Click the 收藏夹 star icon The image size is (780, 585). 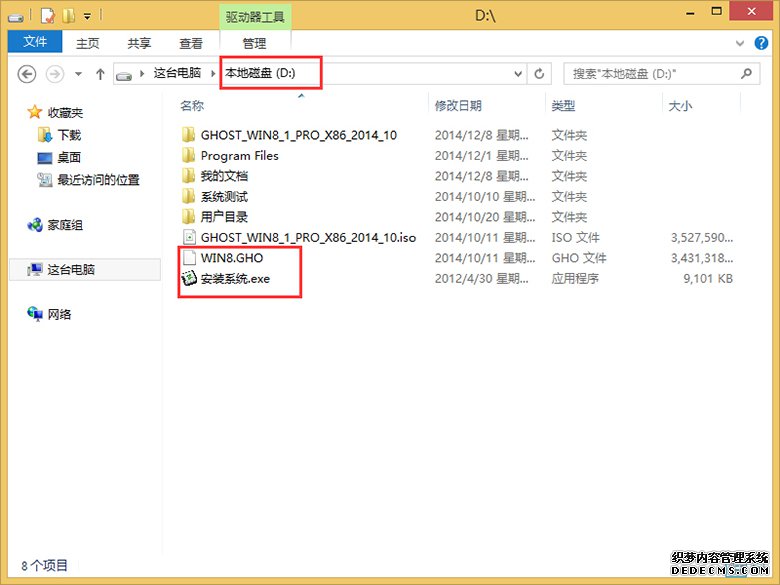pos(34,112)
